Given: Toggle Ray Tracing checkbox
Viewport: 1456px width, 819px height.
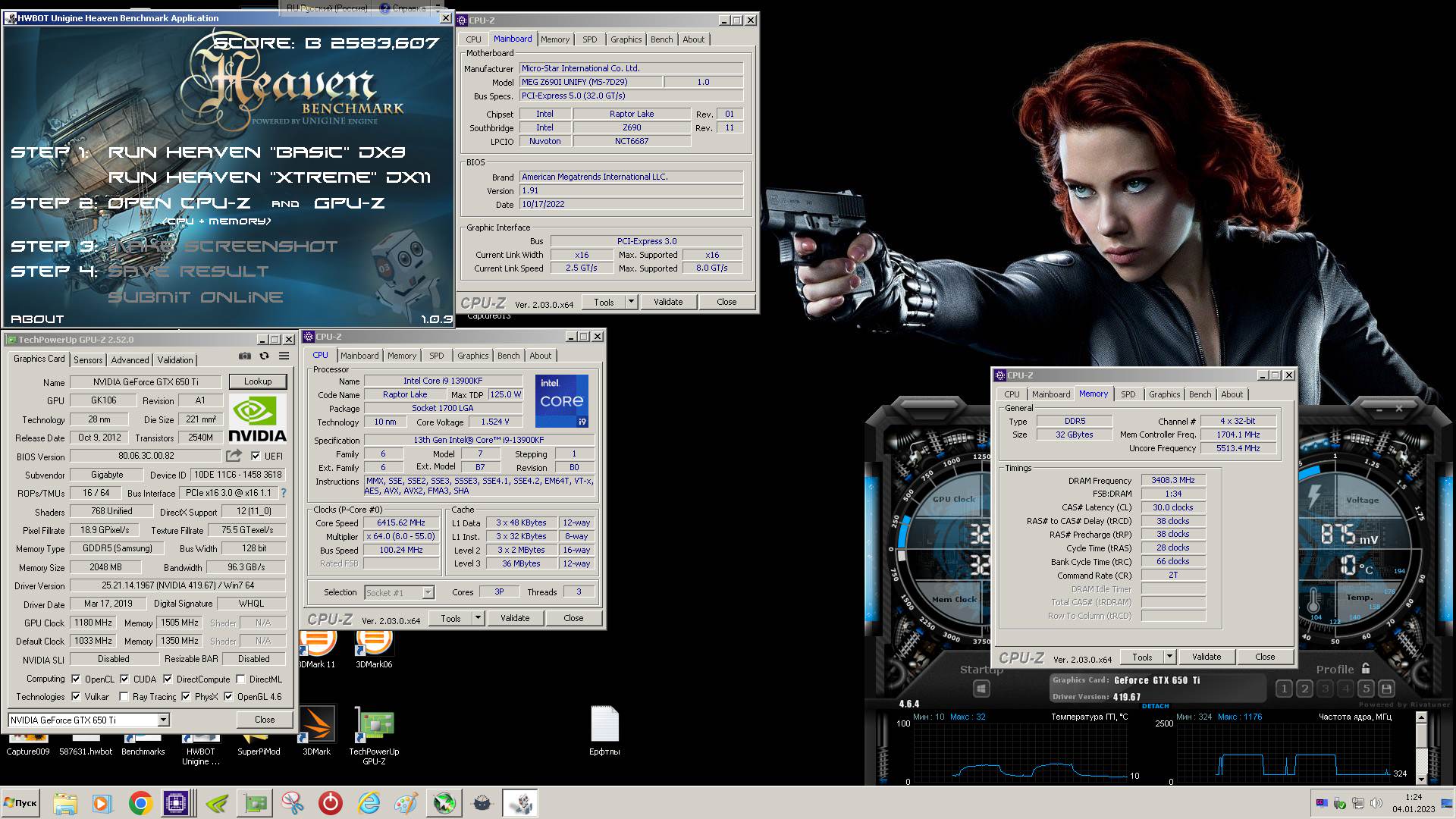Looking at the screenshot, I should coord(124,696).
